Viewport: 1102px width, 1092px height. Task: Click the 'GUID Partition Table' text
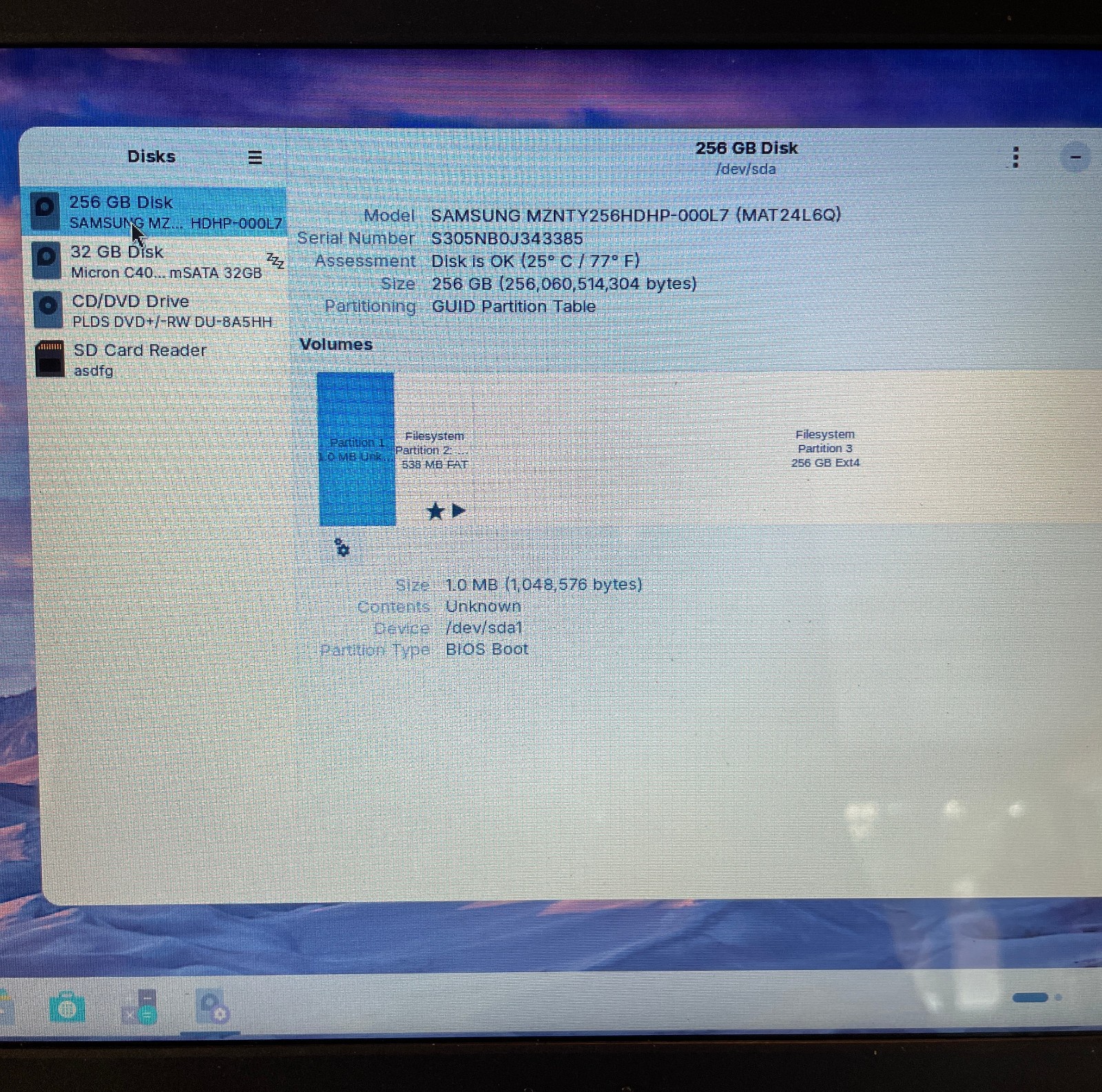tap(514, 306)
